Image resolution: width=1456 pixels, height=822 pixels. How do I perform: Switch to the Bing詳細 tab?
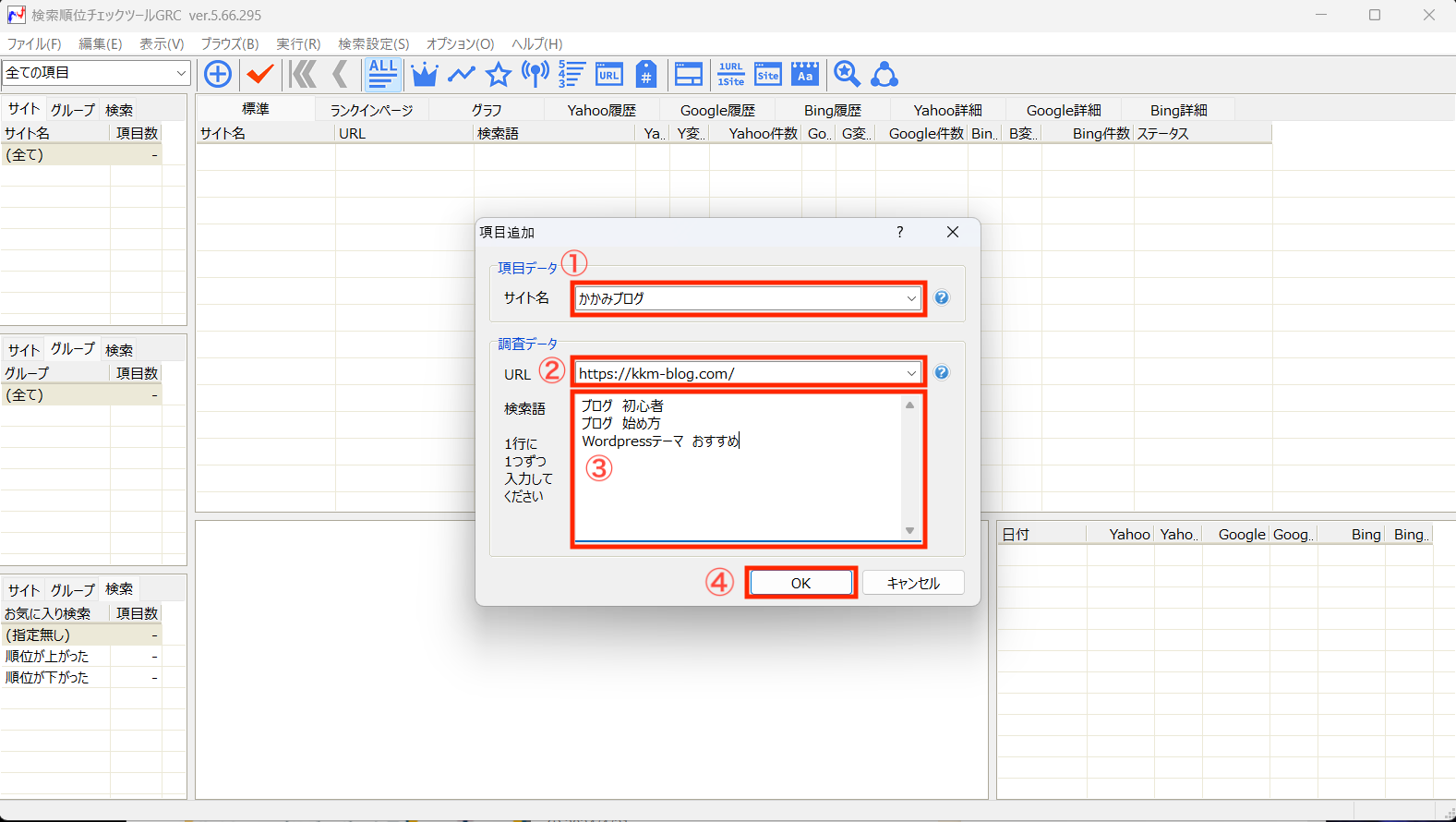(1178, 110)
